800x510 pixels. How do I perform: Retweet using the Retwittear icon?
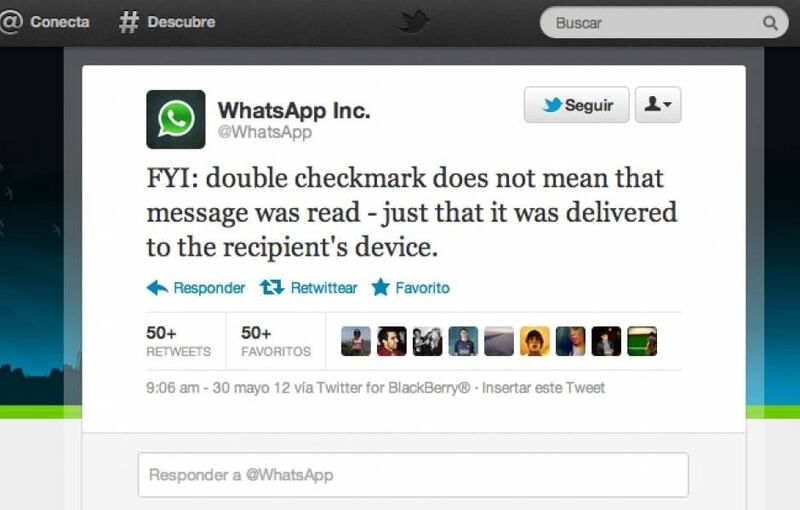(272, 288)
